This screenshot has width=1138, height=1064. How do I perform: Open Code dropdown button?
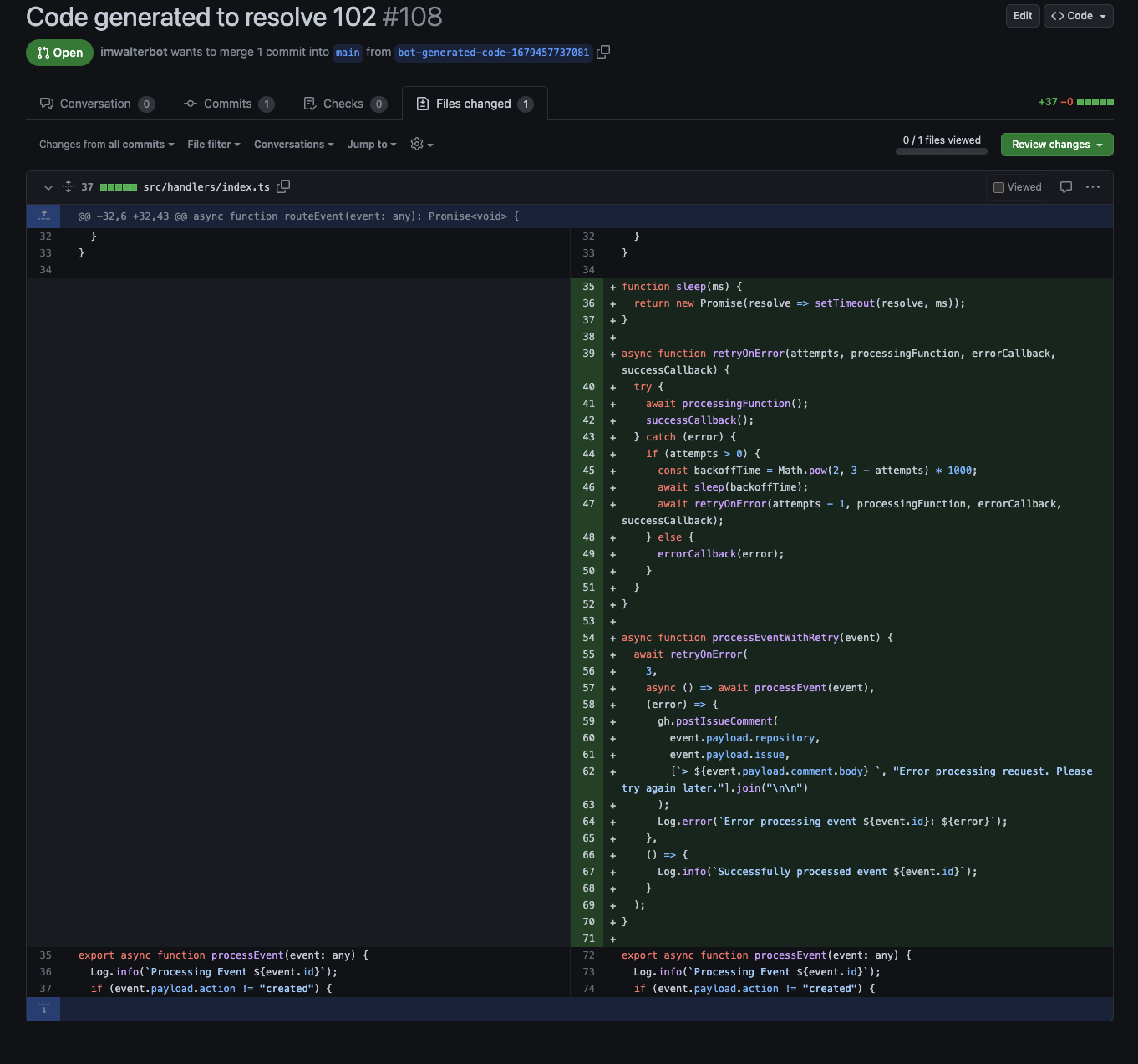1078,16
